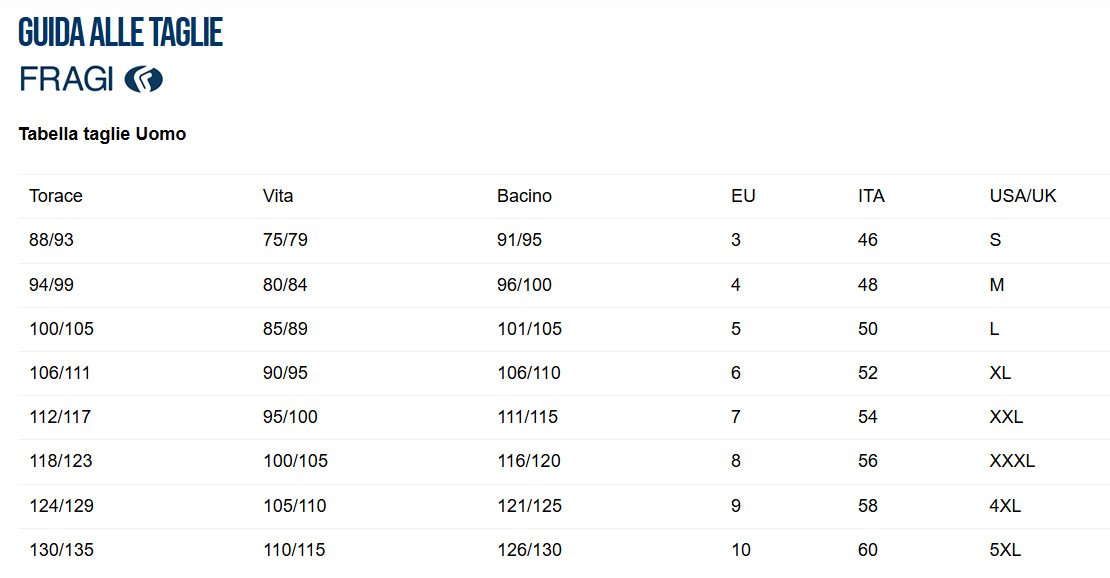
Task: Select the 80/84 vita cell
Action: (285, 285)
